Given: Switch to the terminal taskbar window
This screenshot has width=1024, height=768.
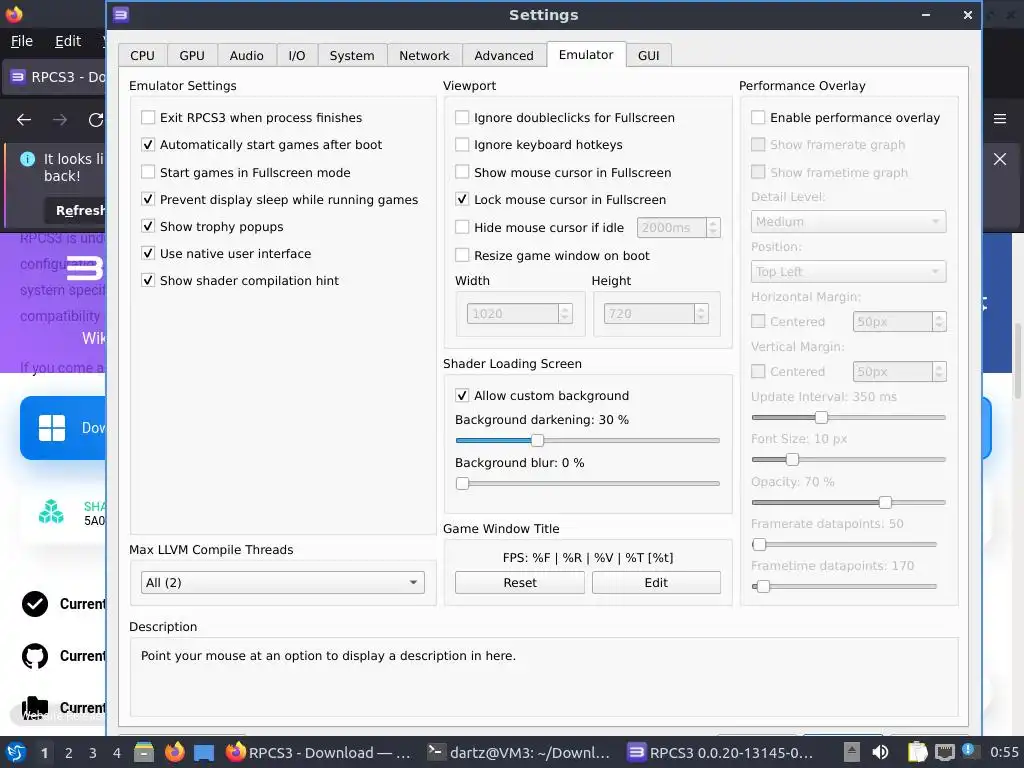Looking at the screenshot, I should [x=519, y=752].
